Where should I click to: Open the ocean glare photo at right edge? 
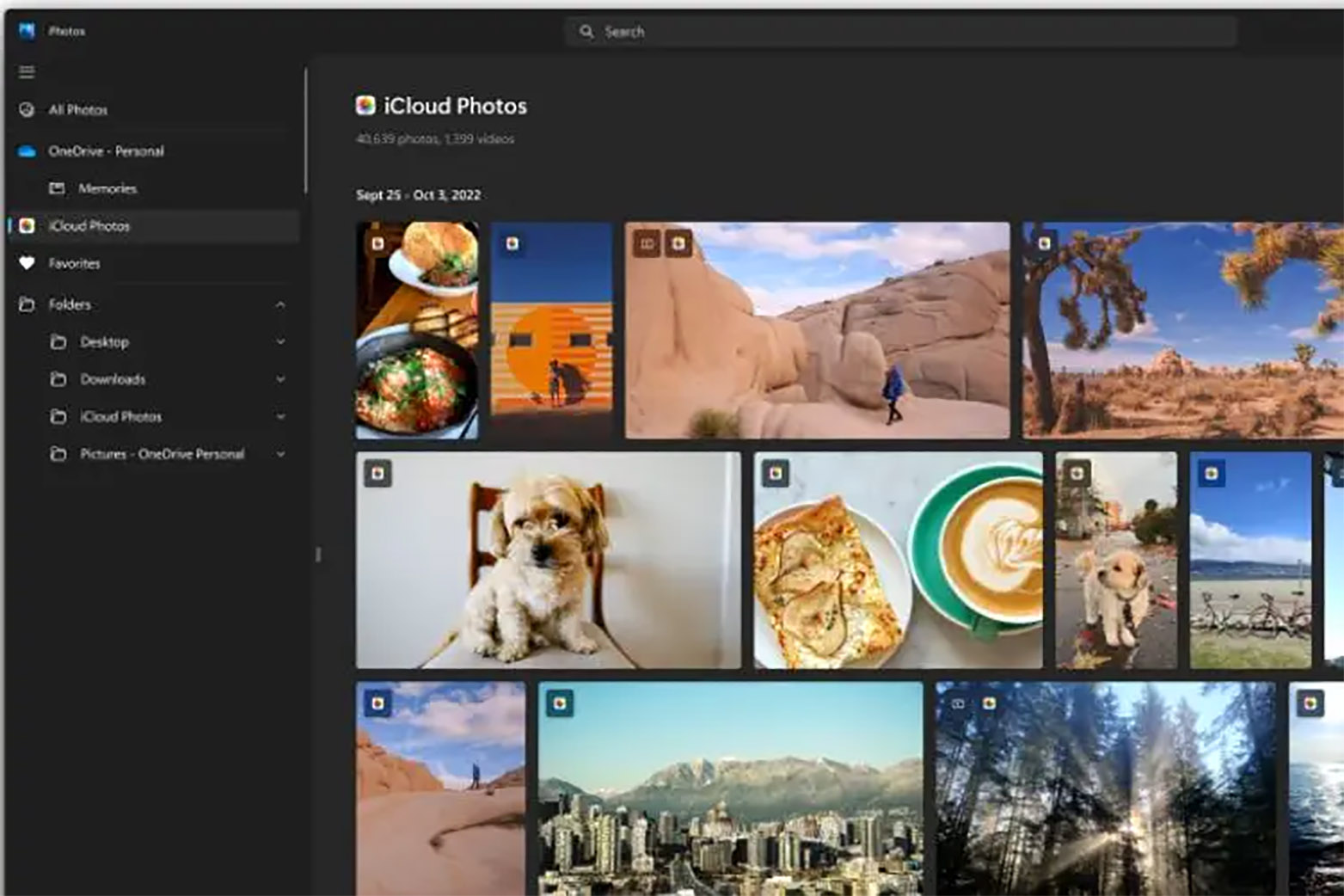pyautogui.click(x=1316, y=789)
